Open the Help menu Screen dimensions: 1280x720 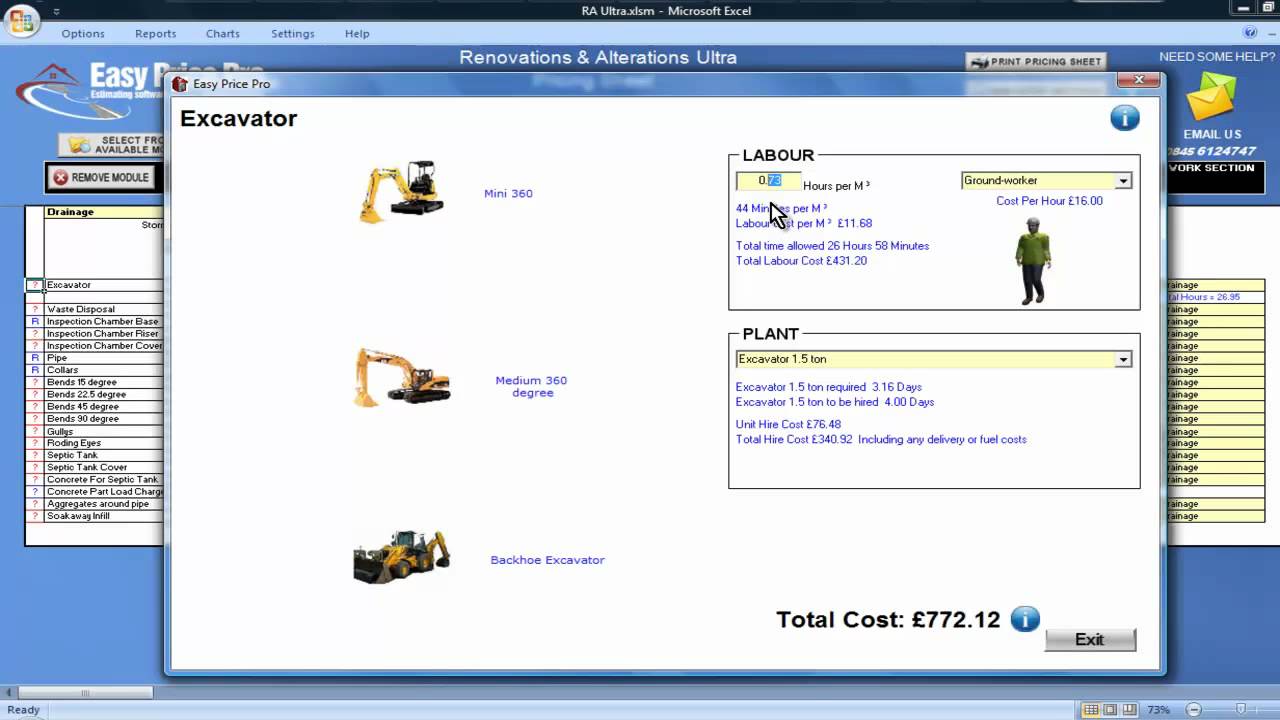(357, 33)
